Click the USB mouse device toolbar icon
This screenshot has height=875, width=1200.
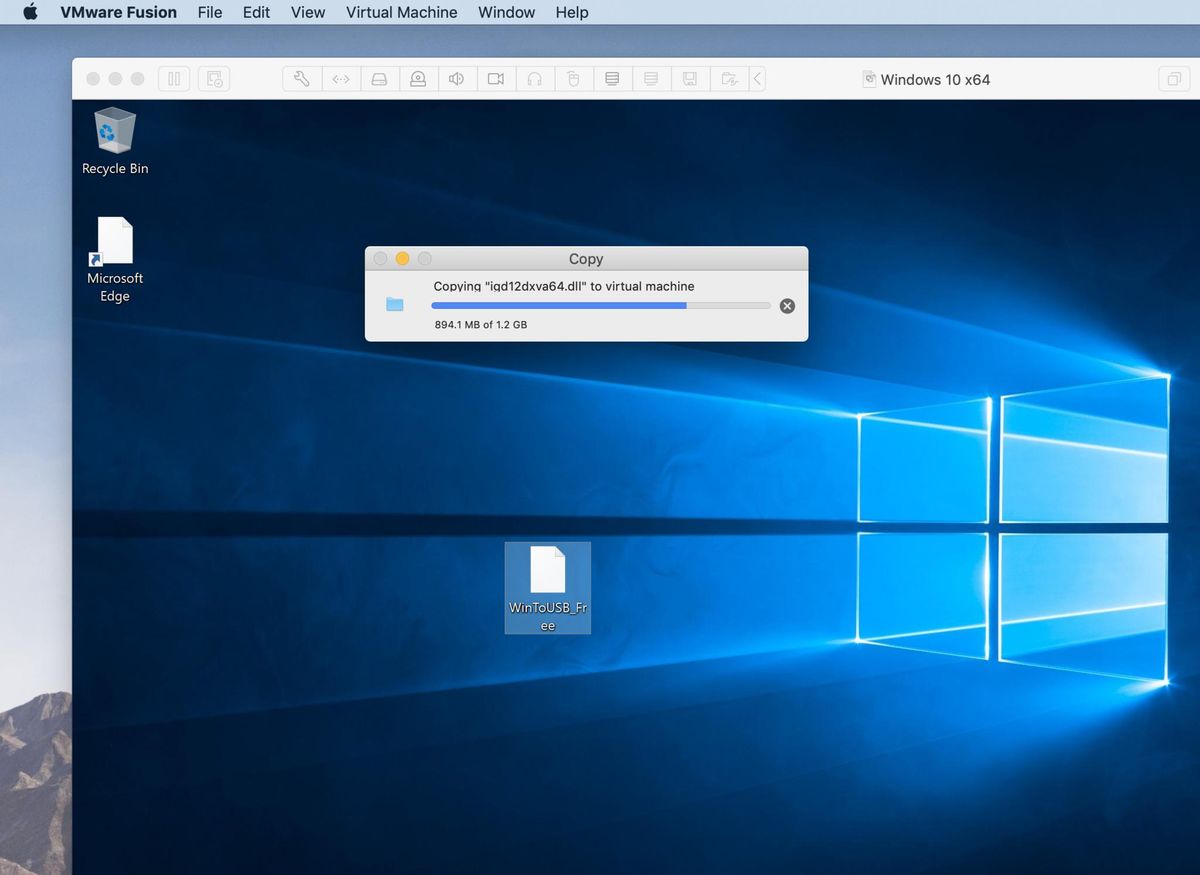coord(573,78)
